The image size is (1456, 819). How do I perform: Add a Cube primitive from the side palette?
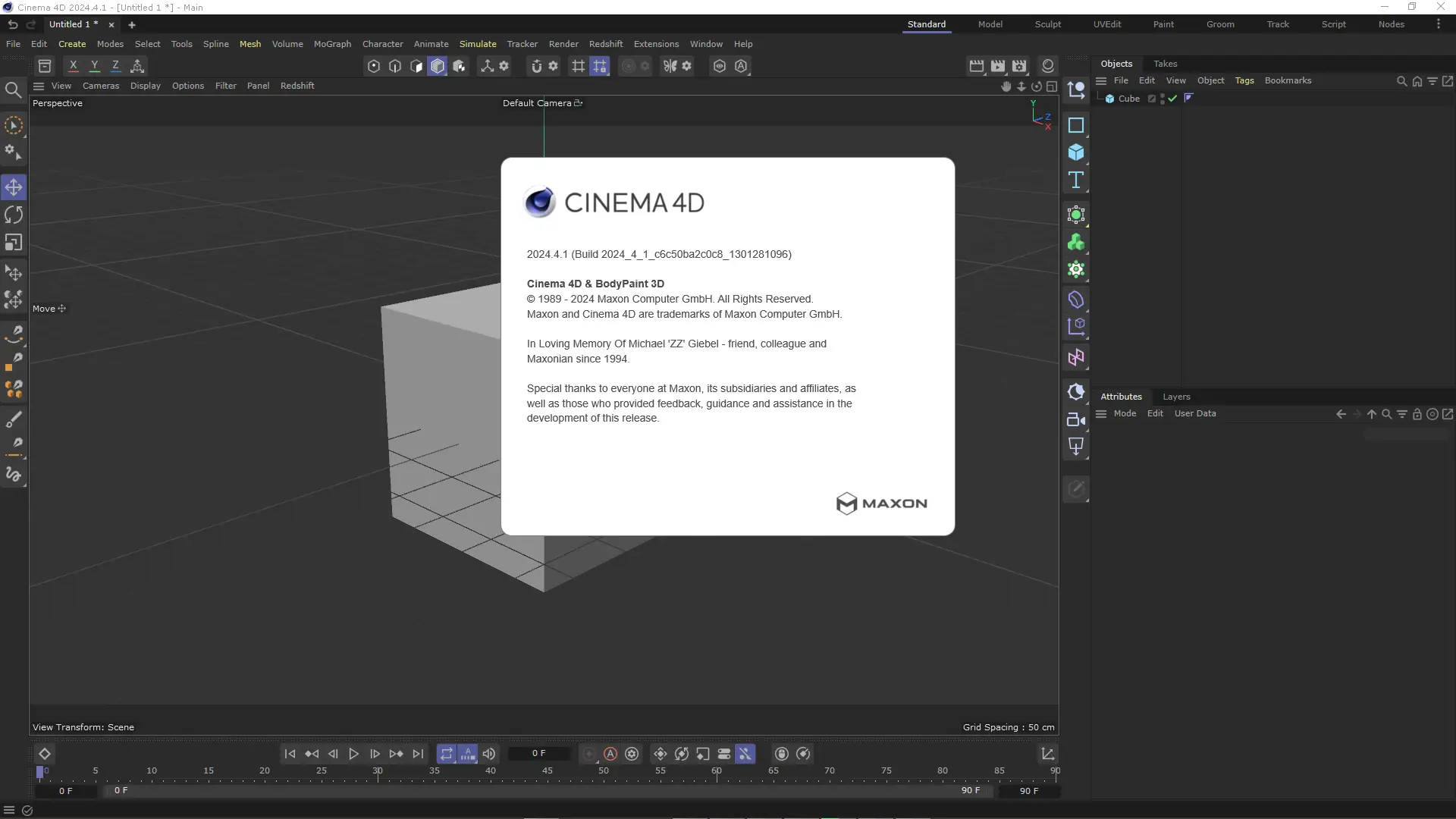(1075, 152)
